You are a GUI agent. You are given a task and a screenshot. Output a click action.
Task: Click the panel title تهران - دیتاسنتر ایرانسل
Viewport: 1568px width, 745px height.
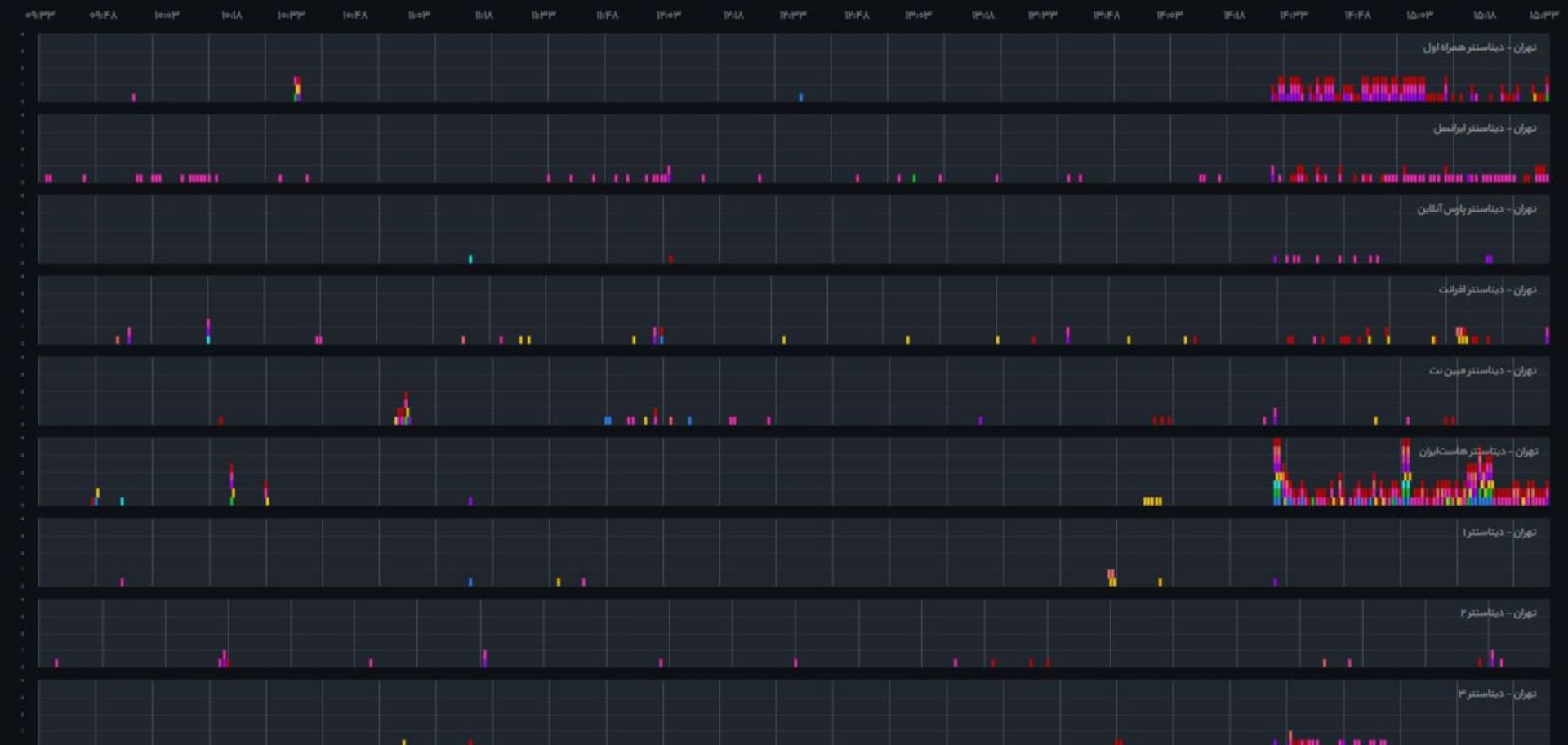point(1485,128)
